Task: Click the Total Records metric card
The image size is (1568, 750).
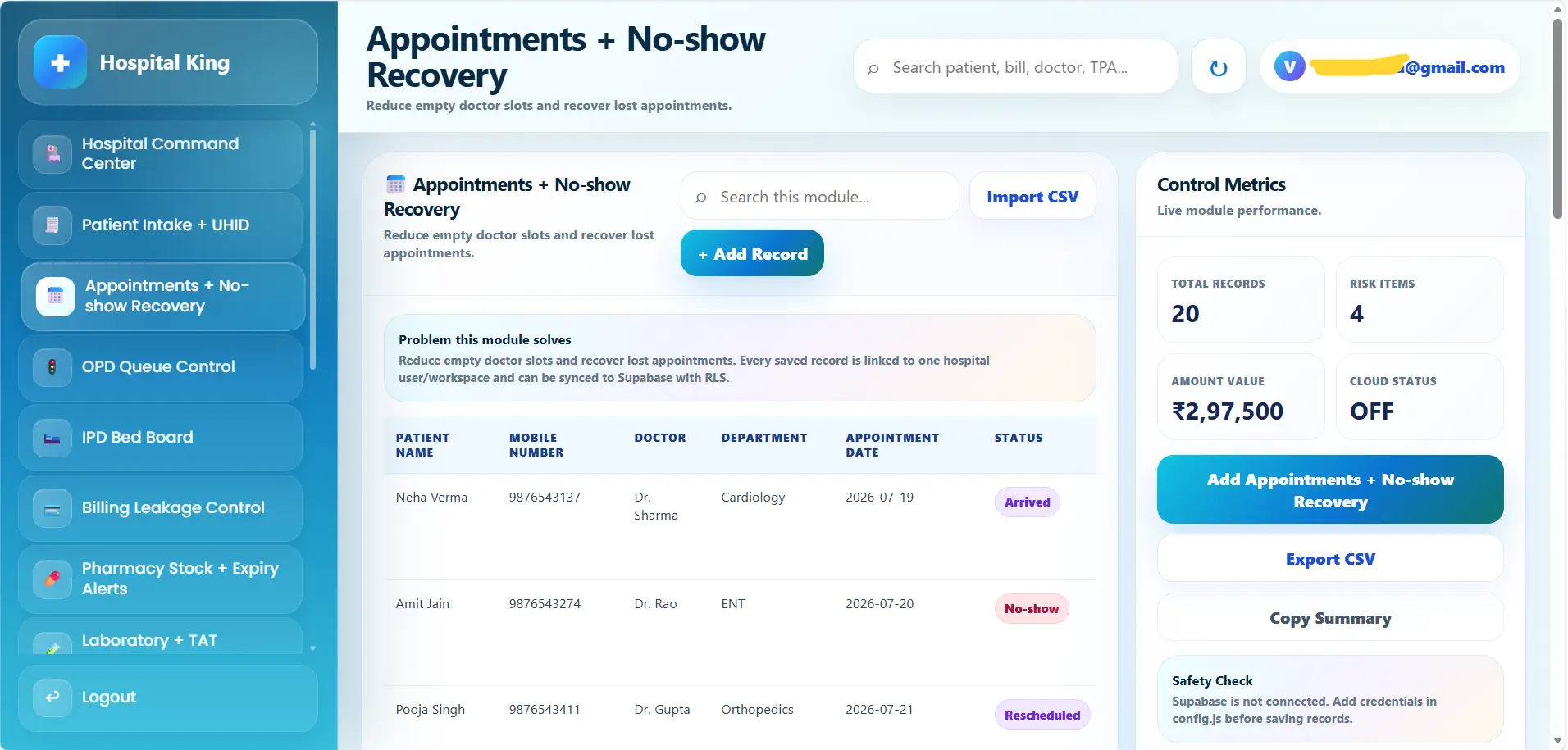Action: click(1241, 299)
